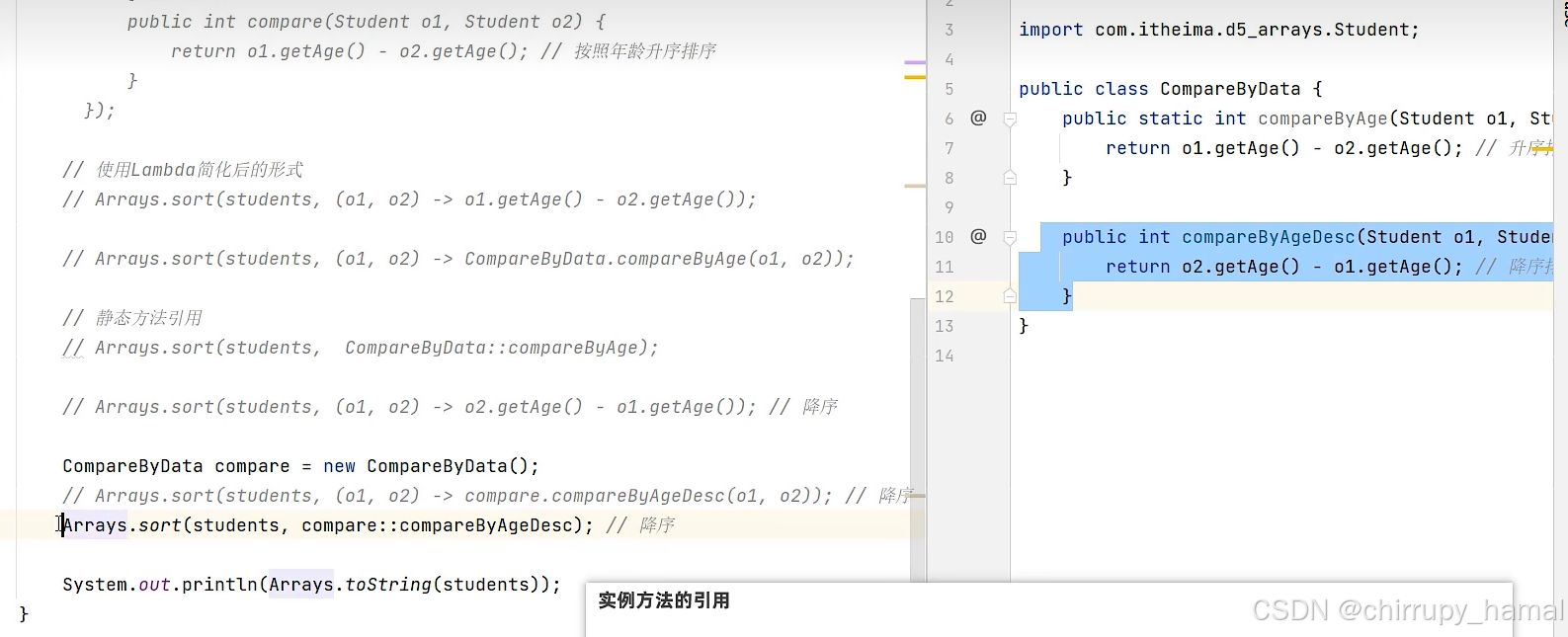Click 'import com.itheima.d5_arrays.Student;' line
The width and height of the screenshot is (1568, 637).
click(x=1219, y=30)
